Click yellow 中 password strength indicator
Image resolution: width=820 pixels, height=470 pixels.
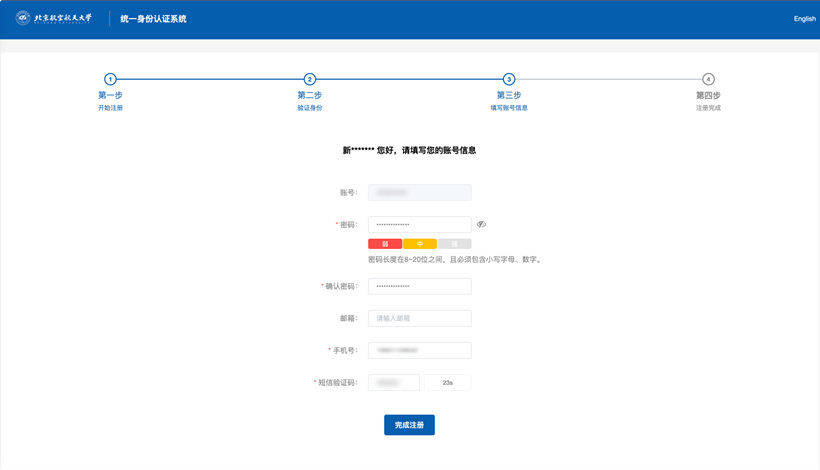coord(419,244)
